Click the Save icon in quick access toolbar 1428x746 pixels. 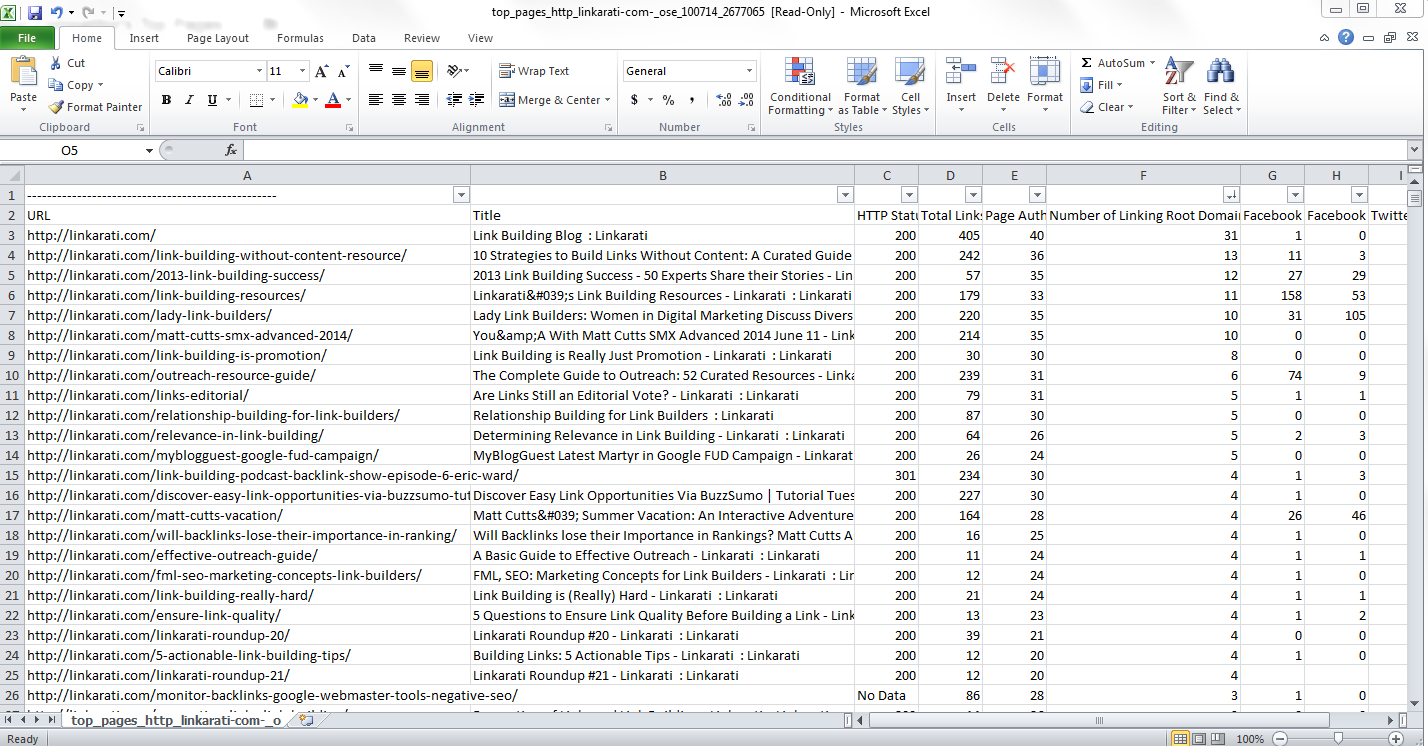(x=35, y=13)
